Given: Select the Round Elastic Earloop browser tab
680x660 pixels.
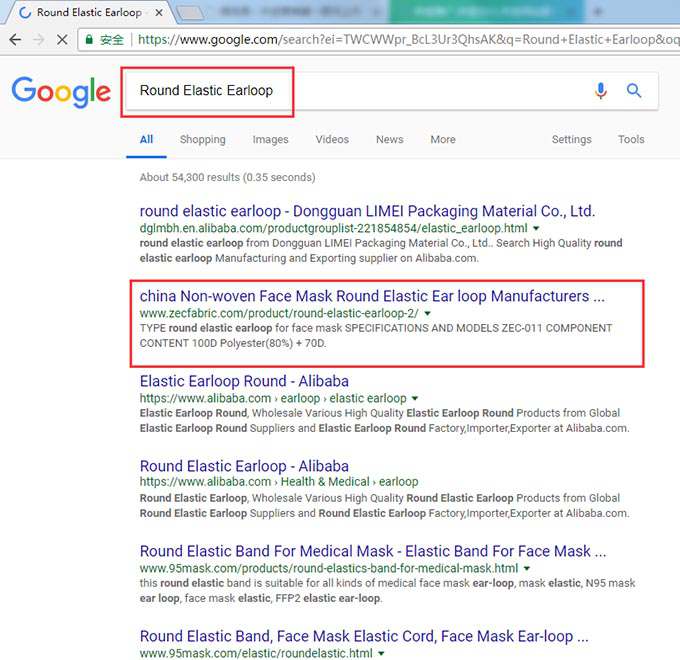Looking at the screenshot, I should 89,13.
